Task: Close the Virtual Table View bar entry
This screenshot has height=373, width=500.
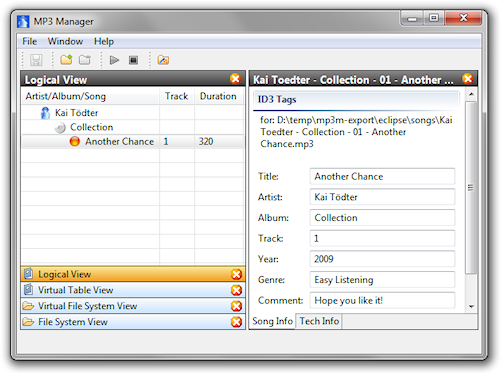Action: click(236, 290)
